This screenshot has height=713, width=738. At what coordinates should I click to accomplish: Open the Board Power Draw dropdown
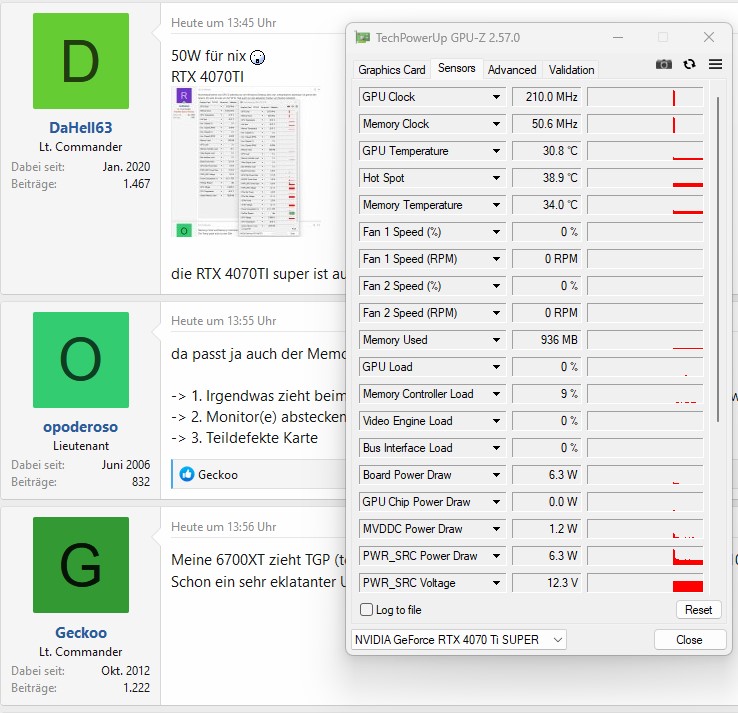496,475
